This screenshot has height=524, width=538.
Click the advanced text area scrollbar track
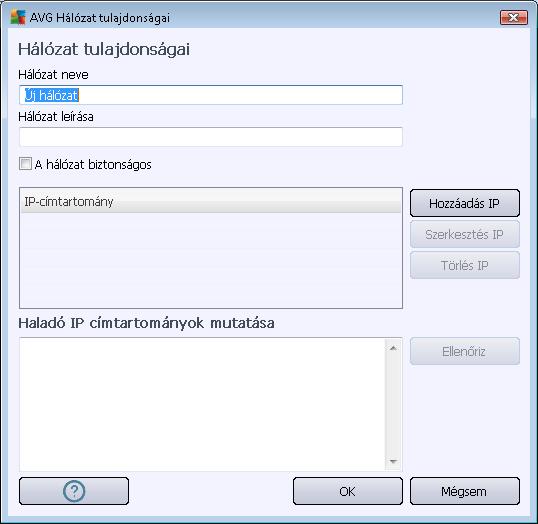click(x=393, y=405)
